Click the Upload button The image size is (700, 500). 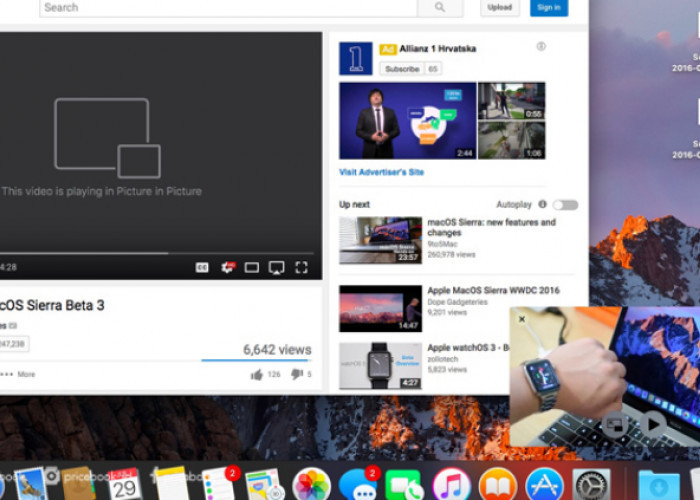pos(500,7)
